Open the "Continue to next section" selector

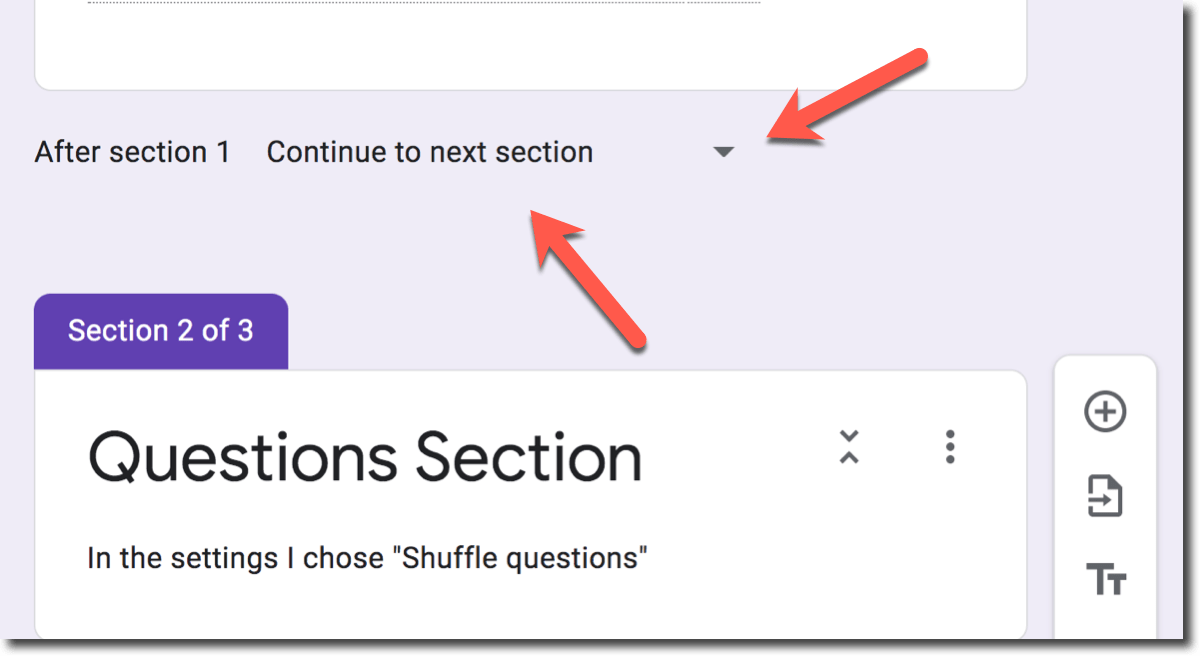click(x=430, y=153)
